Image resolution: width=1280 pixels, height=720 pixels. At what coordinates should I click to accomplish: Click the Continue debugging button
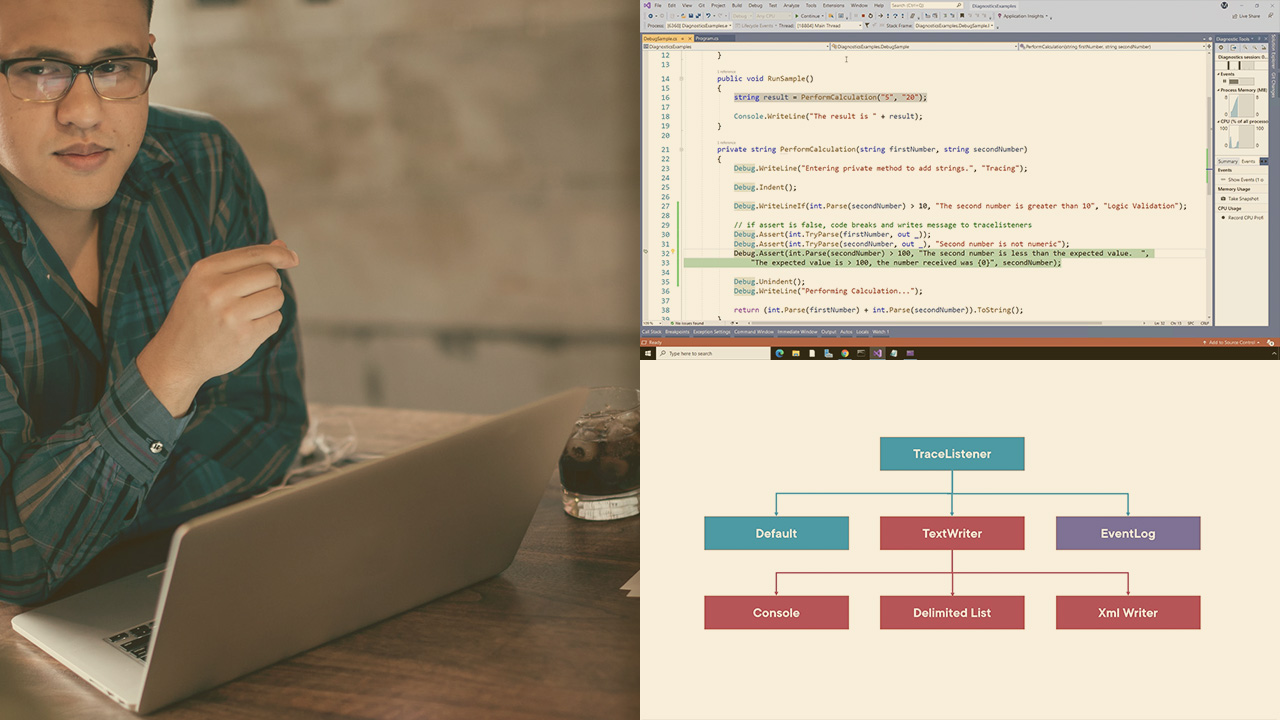[x=809, y=16]
